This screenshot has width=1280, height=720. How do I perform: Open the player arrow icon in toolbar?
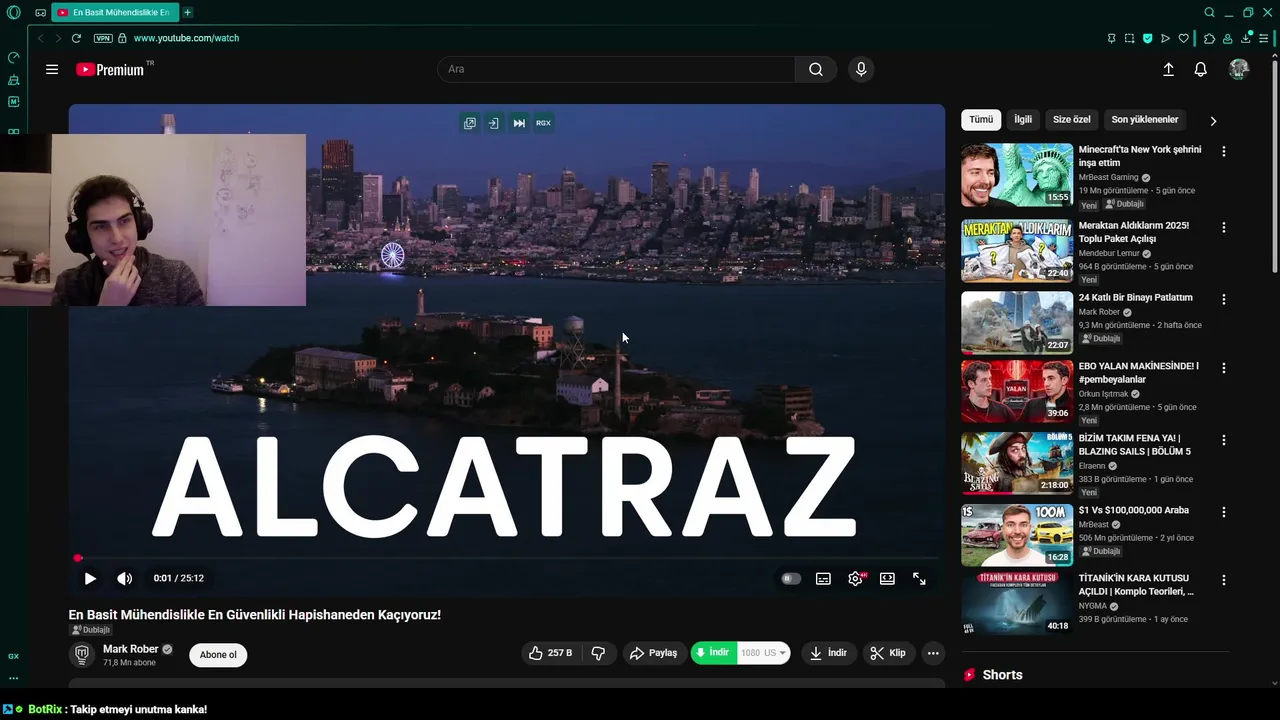click(1165, 38)
